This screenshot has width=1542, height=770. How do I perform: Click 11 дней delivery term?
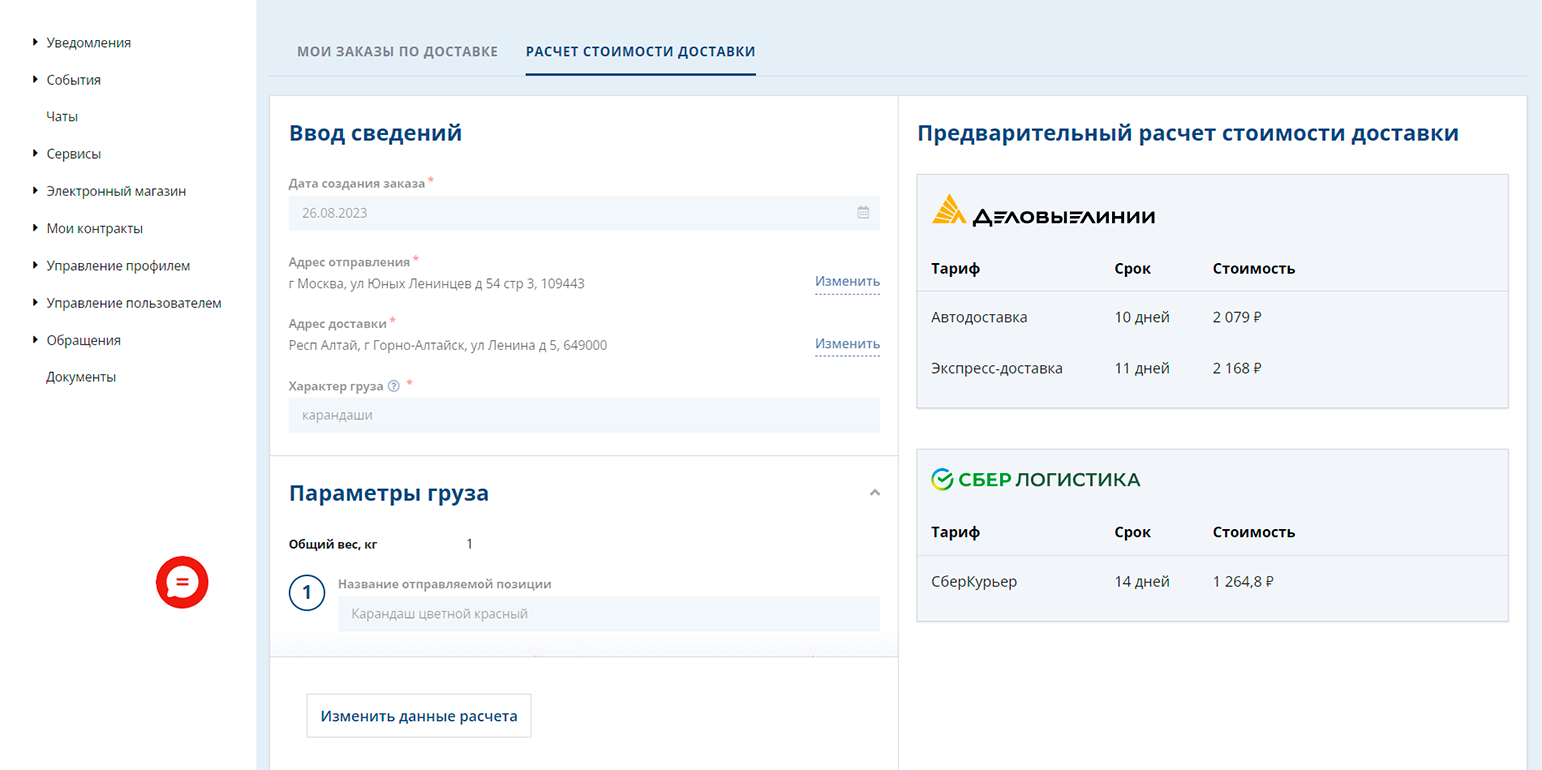click(x=1142, y=368)
